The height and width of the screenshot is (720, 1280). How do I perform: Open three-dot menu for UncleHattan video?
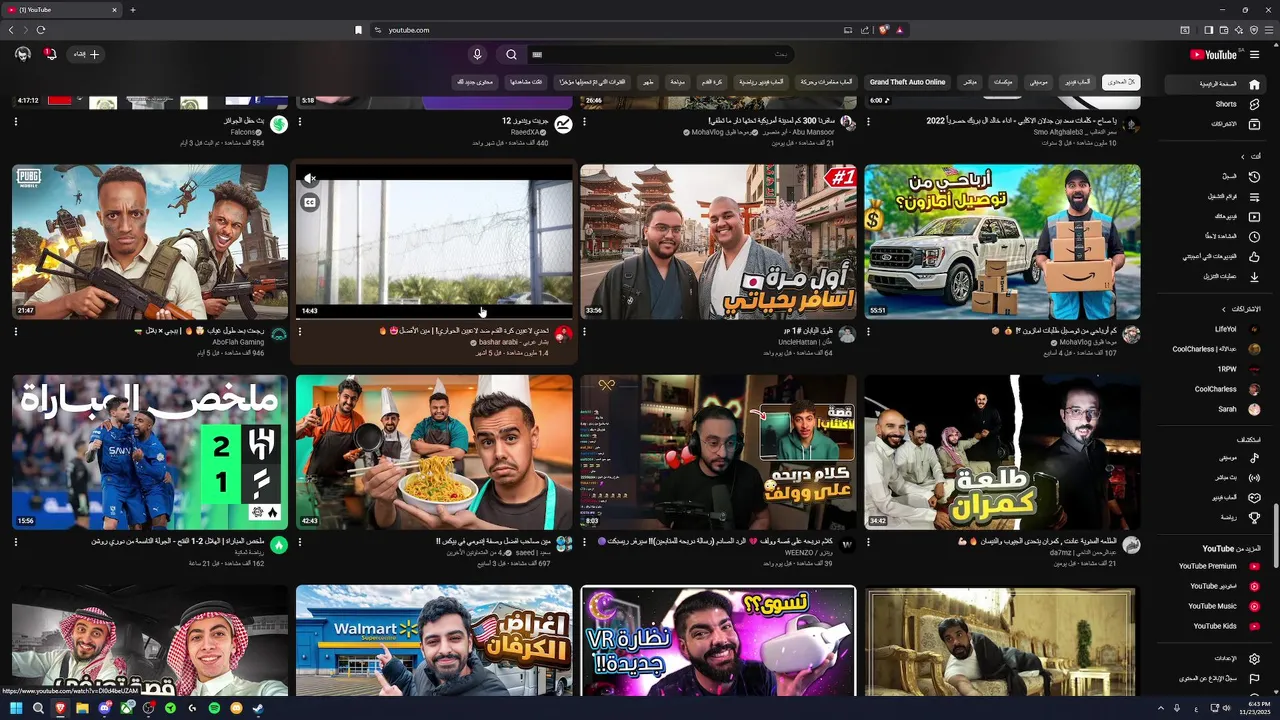[584, 331]
